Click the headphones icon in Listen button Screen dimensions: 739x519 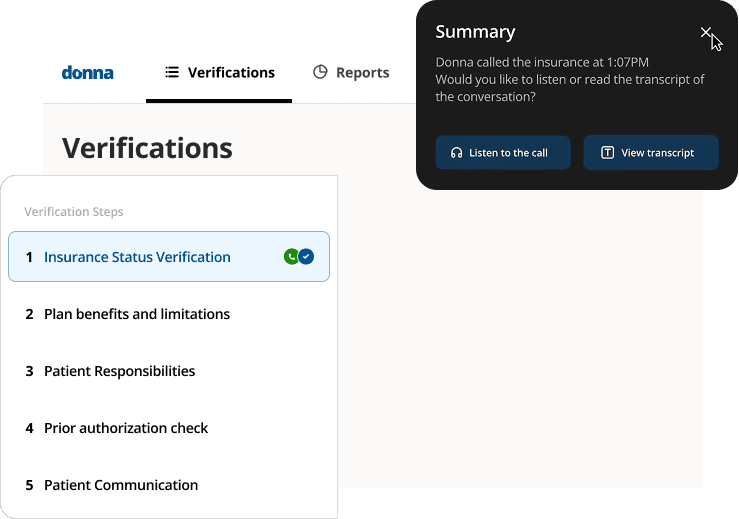point(456,153)
